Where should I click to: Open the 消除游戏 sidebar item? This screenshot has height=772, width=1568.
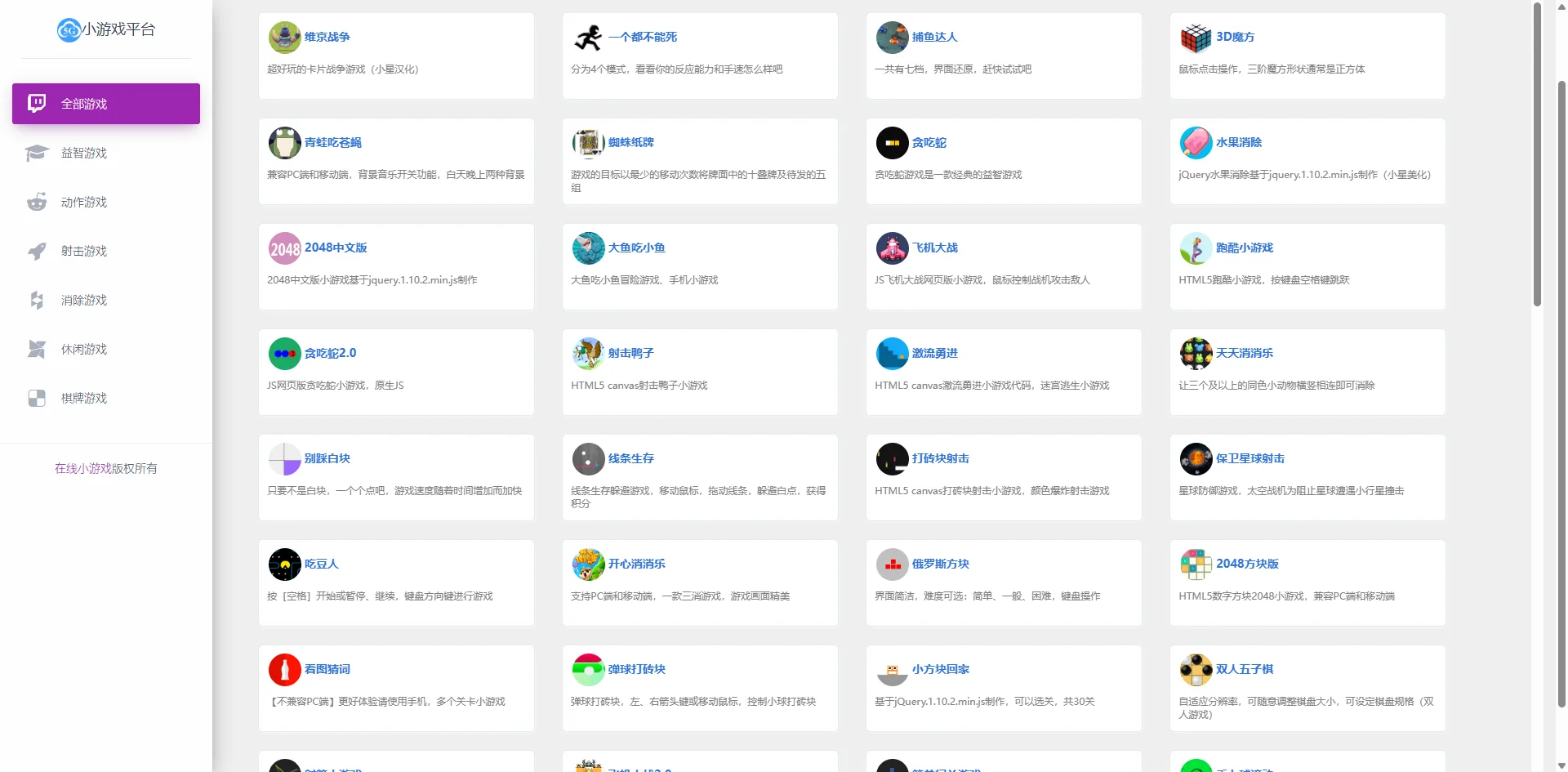(84, 301)
